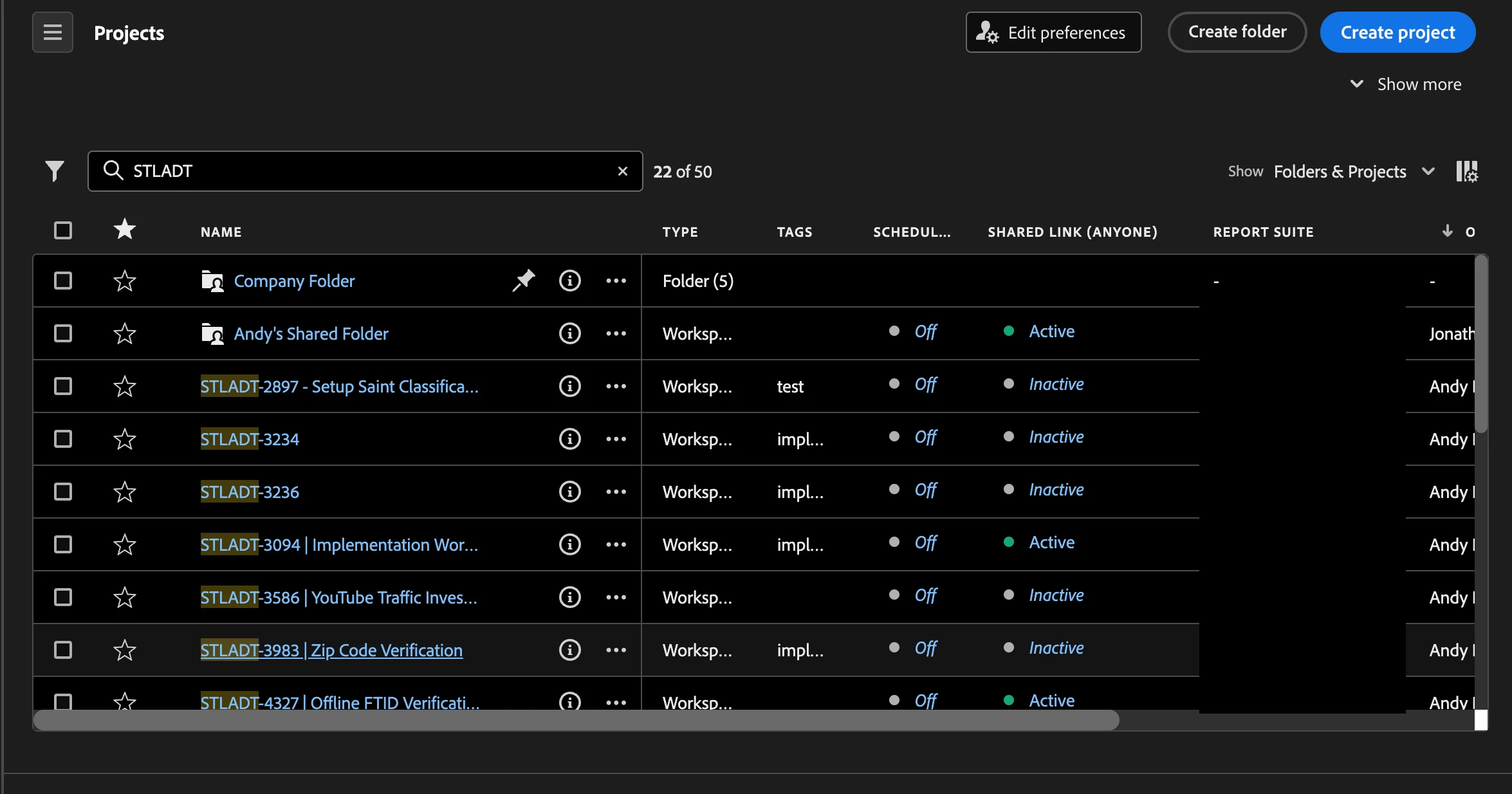This screenshot has height=794, width=1512.
Task: Open column settings icon
Action: (1466, 171)
